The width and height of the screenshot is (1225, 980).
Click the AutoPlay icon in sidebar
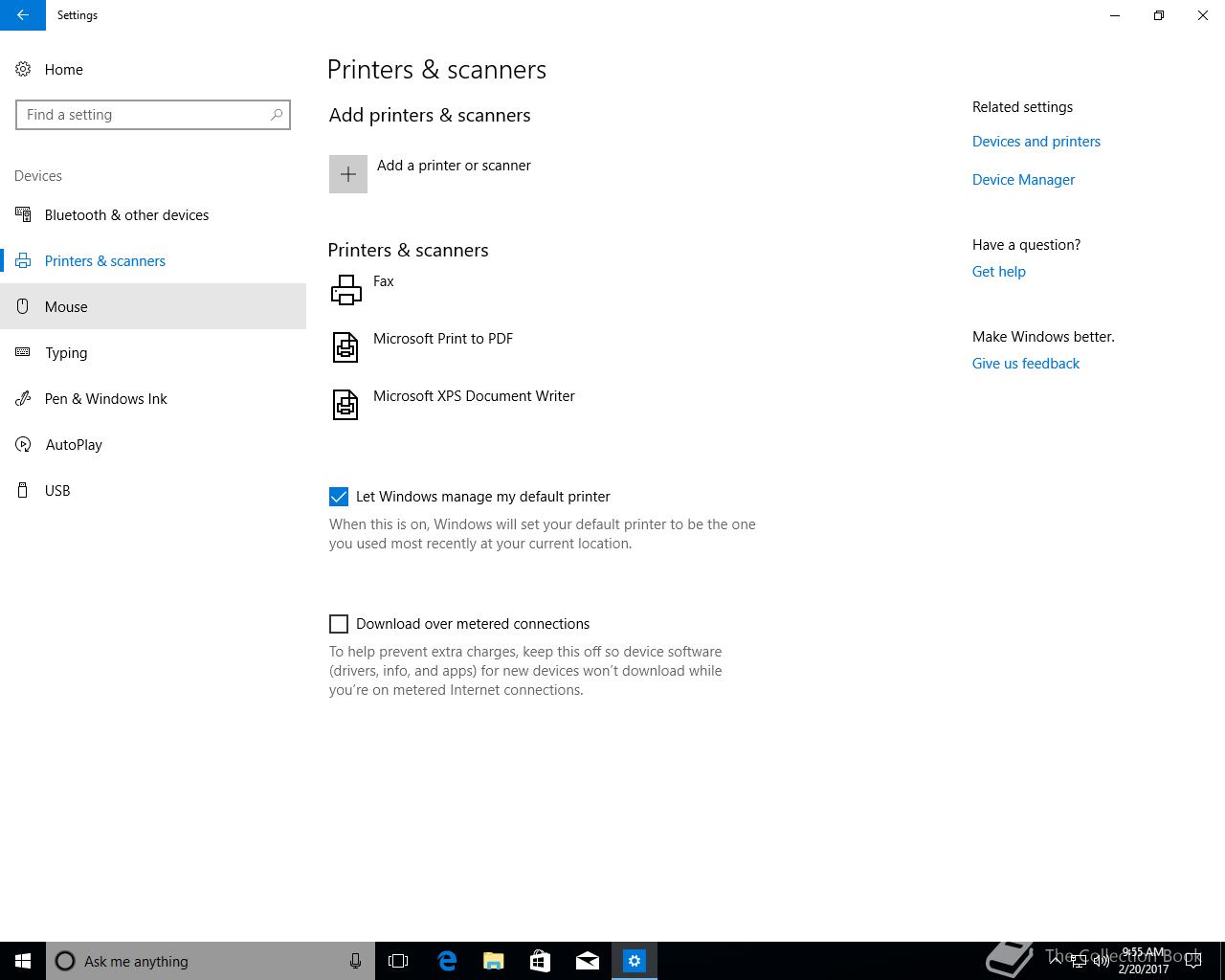coord(23,445)
